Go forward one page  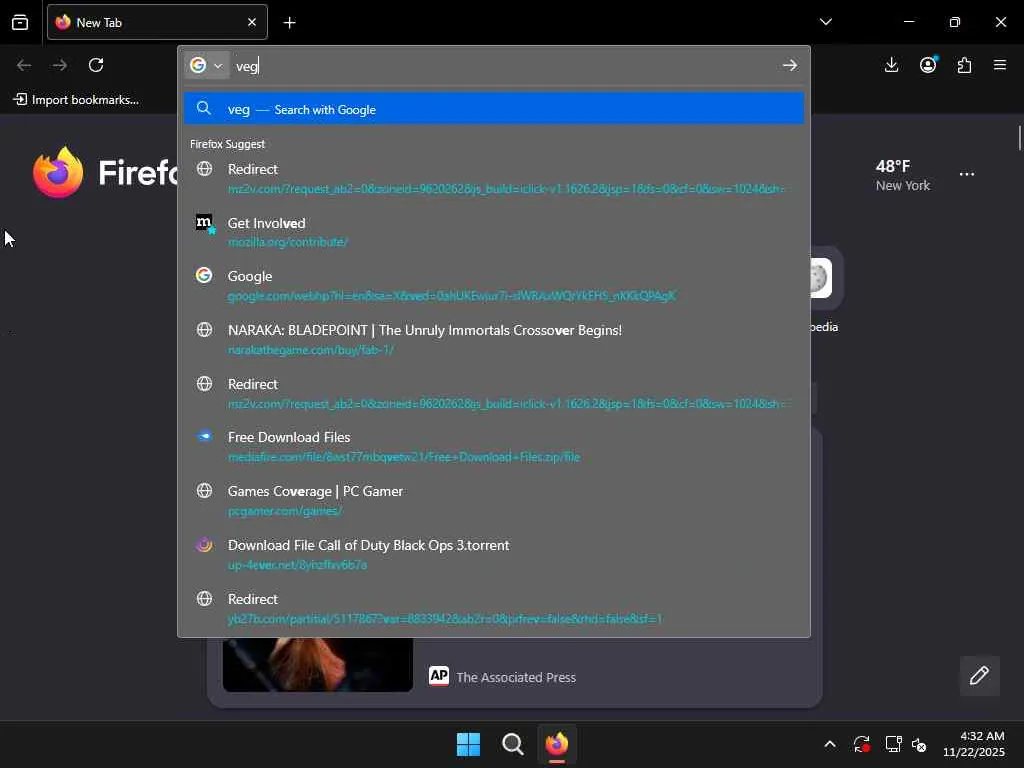(60, 65)
